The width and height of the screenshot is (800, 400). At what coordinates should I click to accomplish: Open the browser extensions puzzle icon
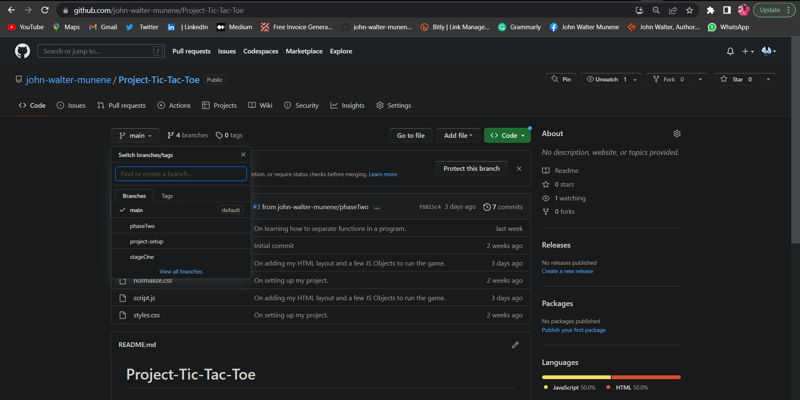click(x=710, y=10)
